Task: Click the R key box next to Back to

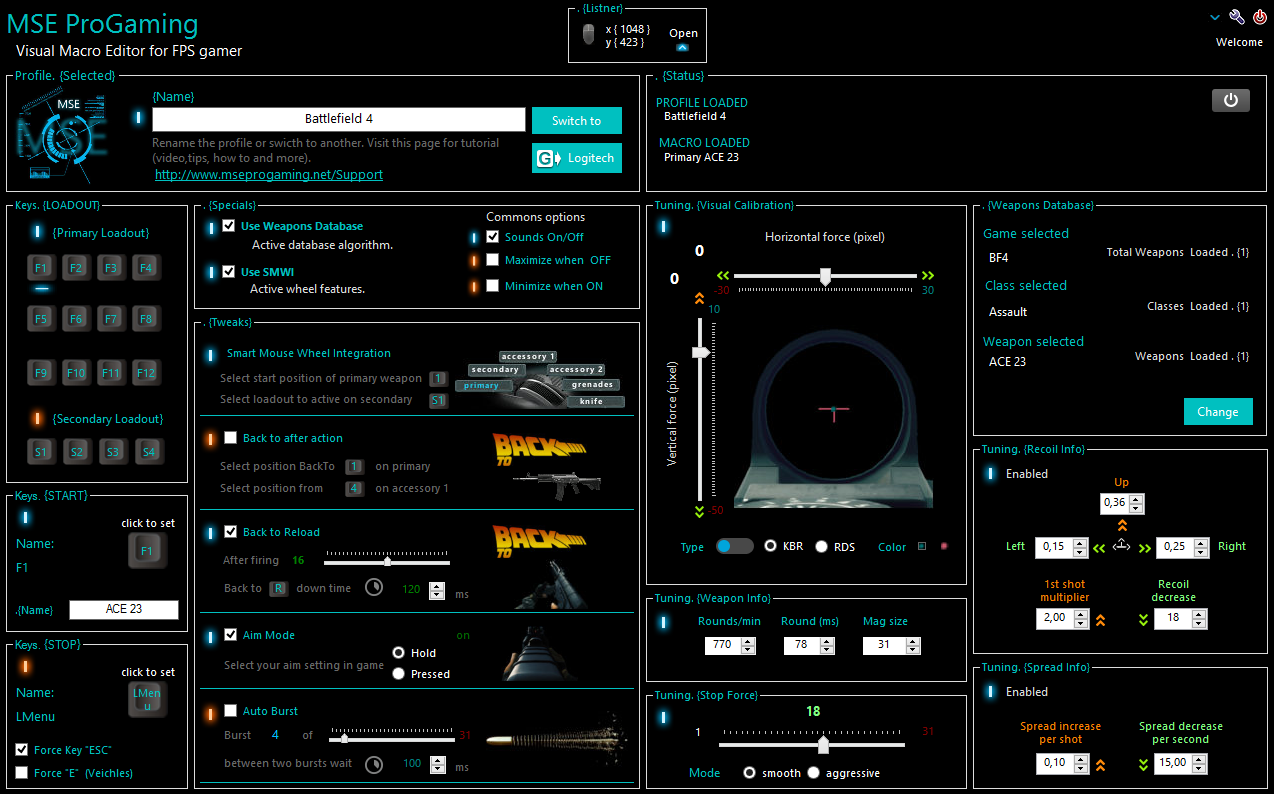Action: [x=278, y=588]
